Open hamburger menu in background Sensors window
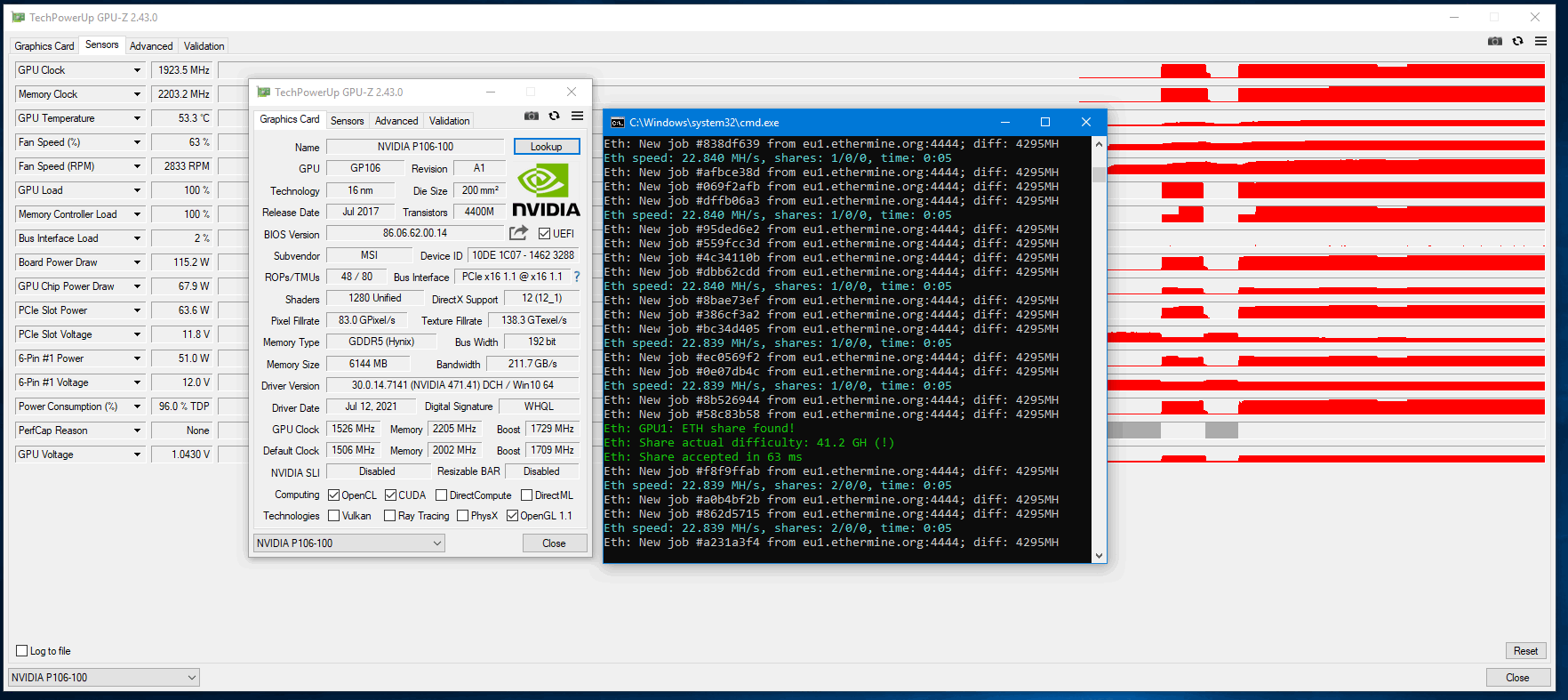1568x700 pixels. (1540, 41)
